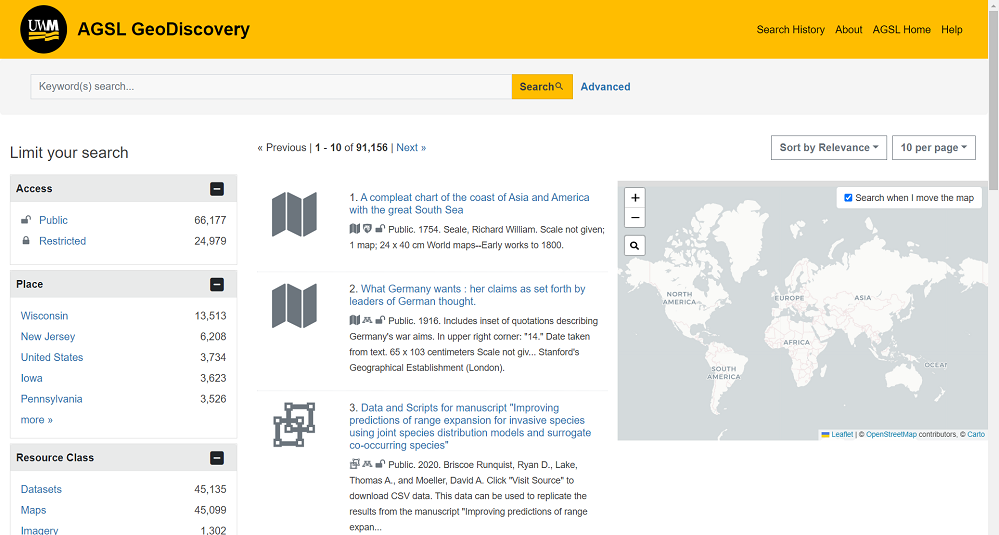The width and height of the screenshot is (999, 535).
Task: Click the map icon for result 1
Action: tap(294, 215)
